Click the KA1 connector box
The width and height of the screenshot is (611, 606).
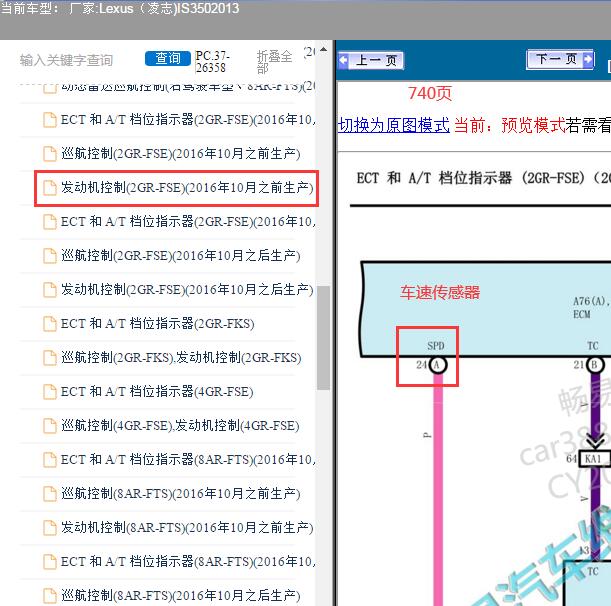[x=593, y=459]
